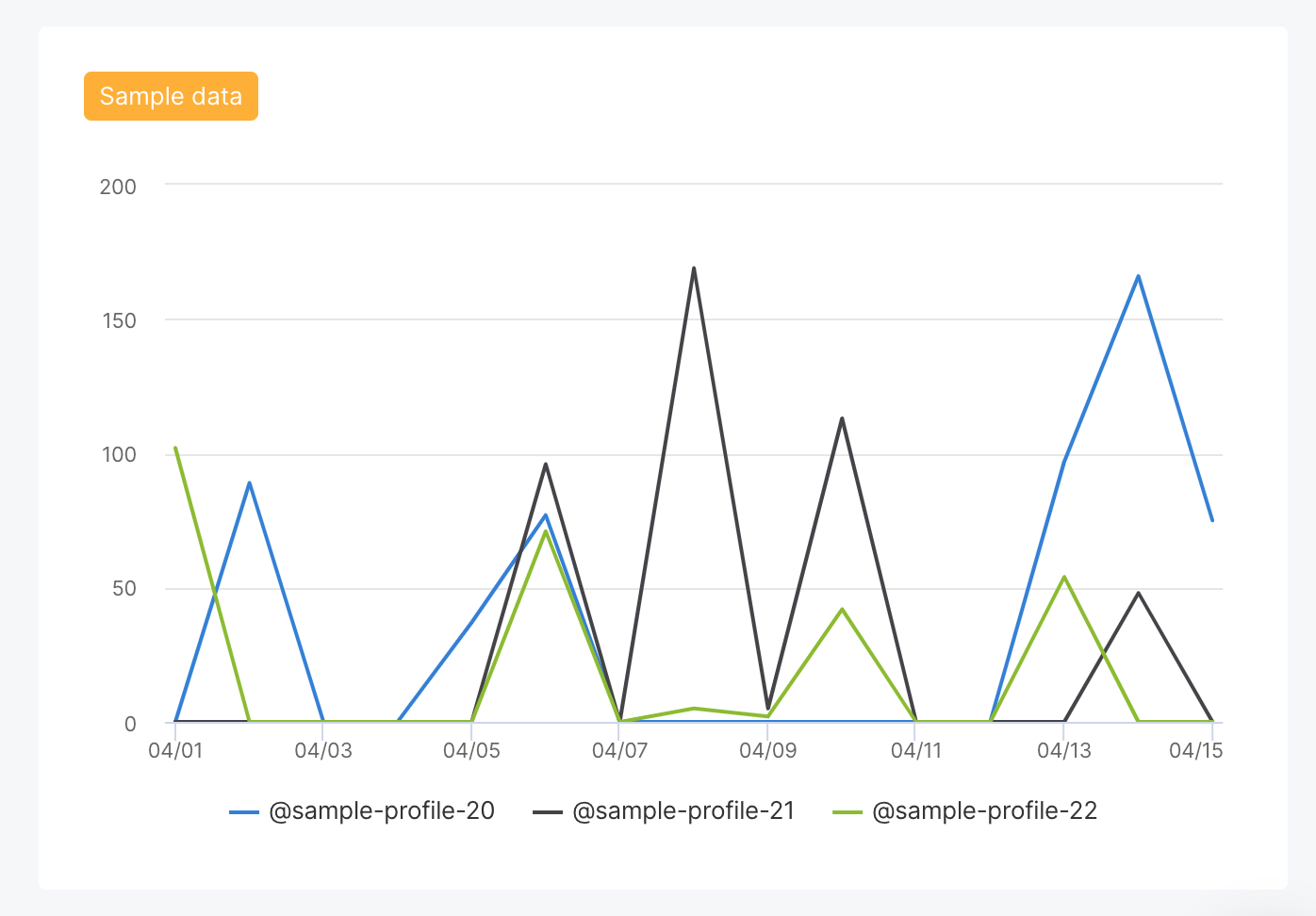Click the blue legend line marker
Viewport: 1316px width, 916px height.
point(244,810)
